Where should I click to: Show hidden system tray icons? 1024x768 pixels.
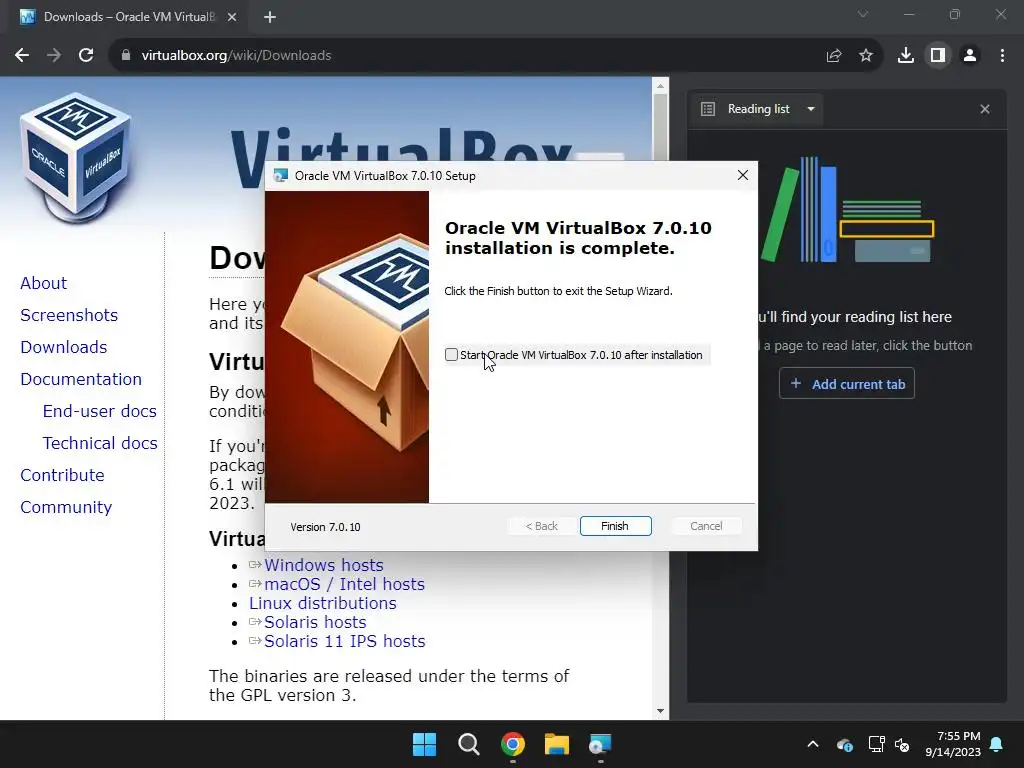click(x=813, y=744)
